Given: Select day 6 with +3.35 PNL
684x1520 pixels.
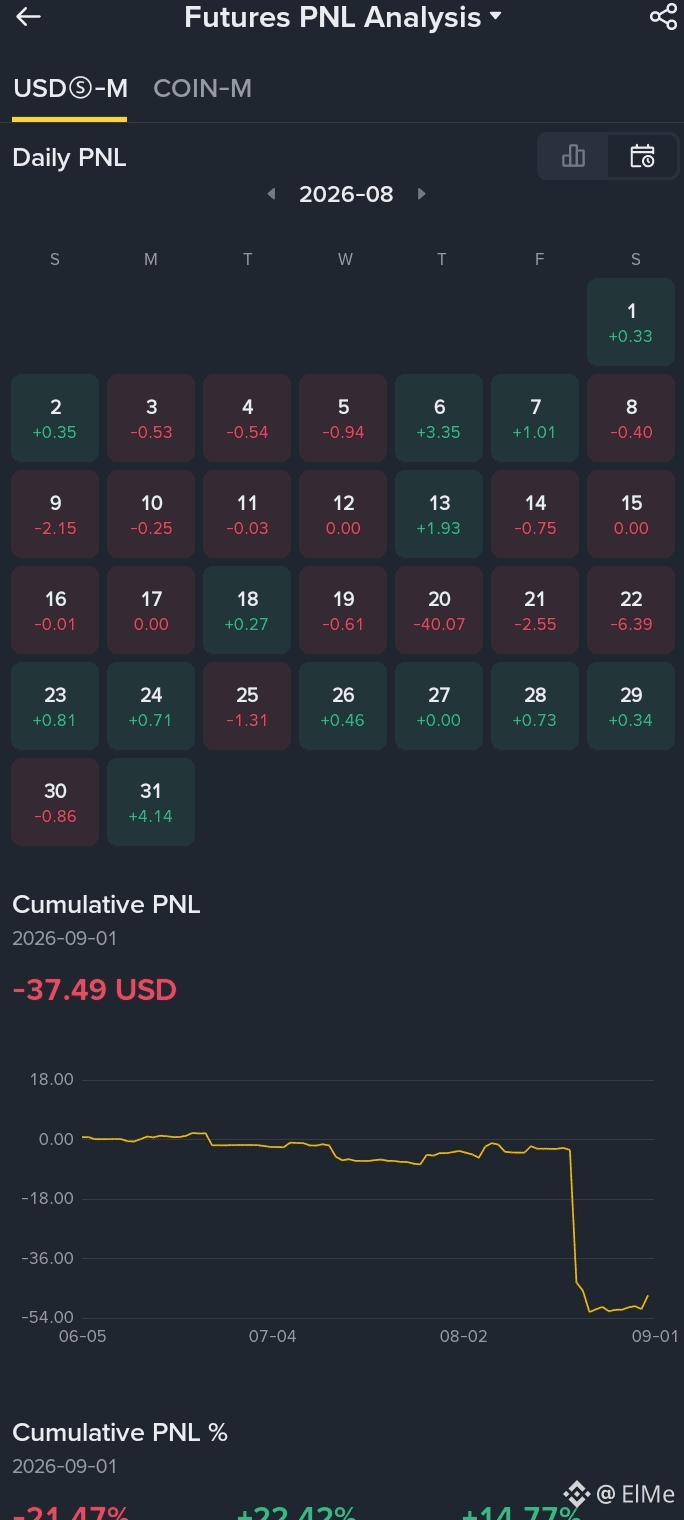Looking at the screenshot, I should 439,418.
